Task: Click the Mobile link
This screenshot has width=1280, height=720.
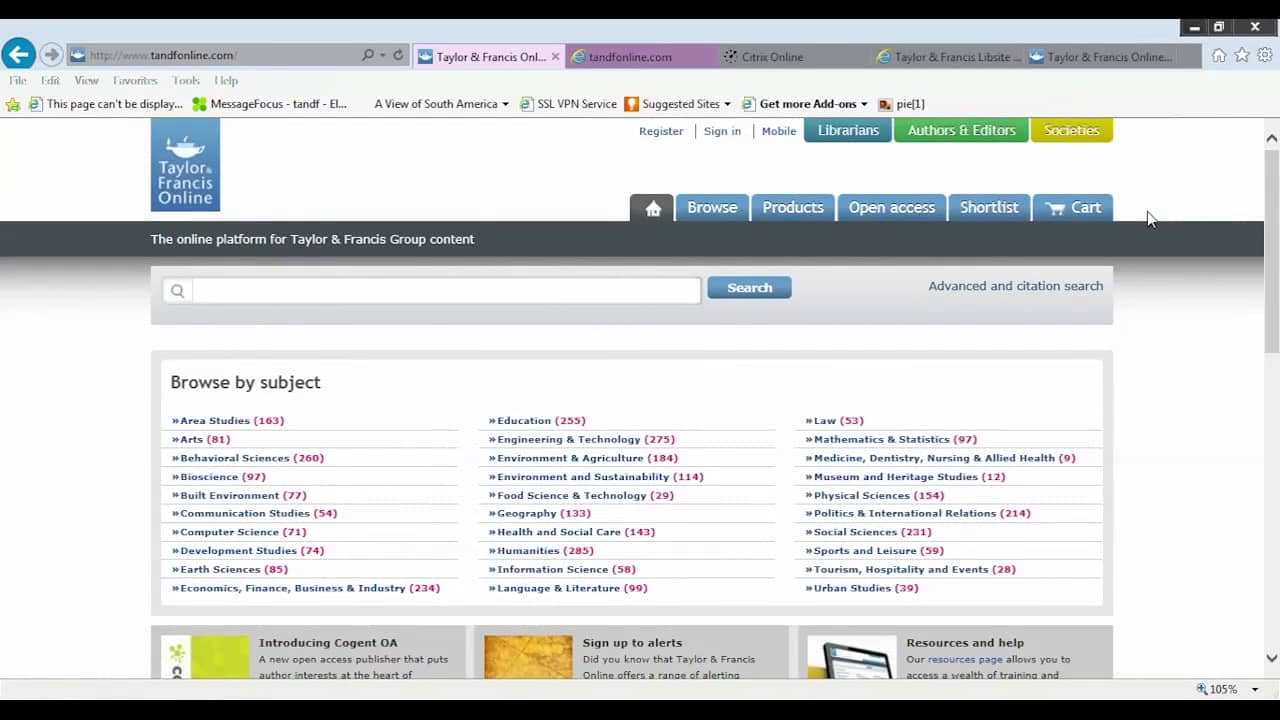Action: [x=779, y=131]
